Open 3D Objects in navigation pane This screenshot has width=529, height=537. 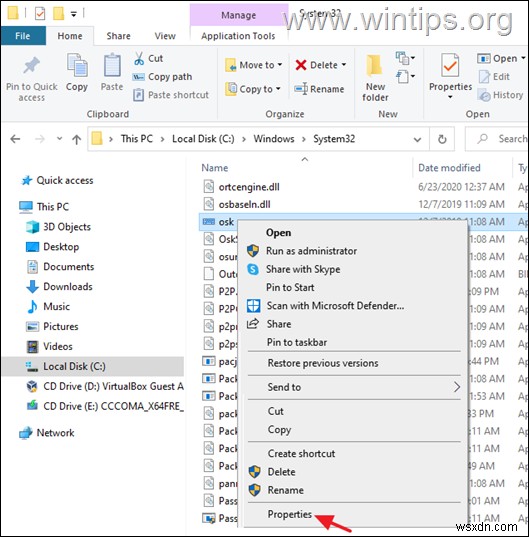coord(59,227)
